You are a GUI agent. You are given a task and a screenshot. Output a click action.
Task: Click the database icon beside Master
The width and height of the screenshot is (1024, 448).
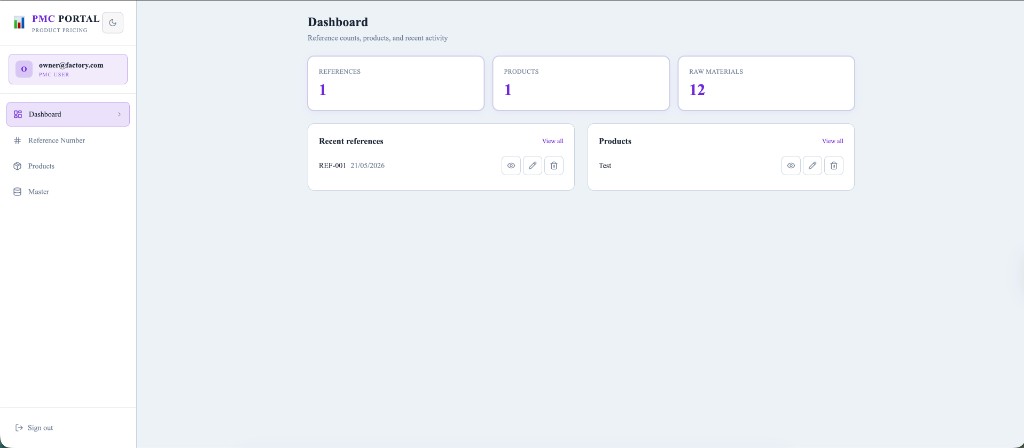tap(18, 192)
